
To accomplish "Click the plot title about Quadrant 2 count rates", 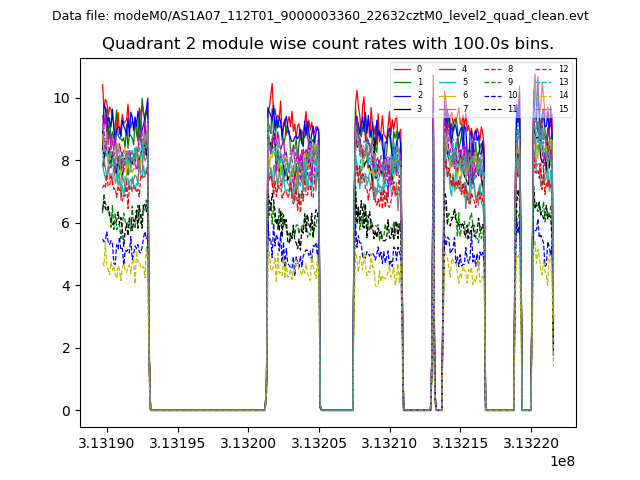I will pyautogui.click(x=328, y=44).
